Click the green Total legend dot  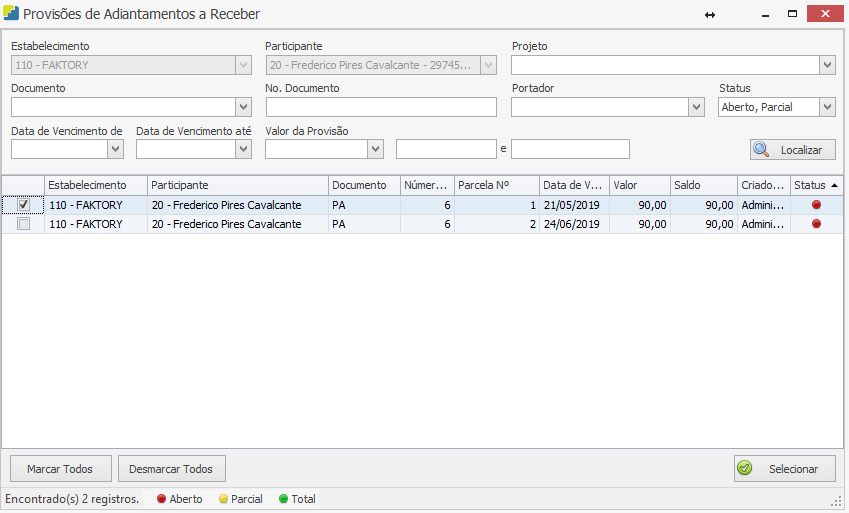(x=283, y=499)
